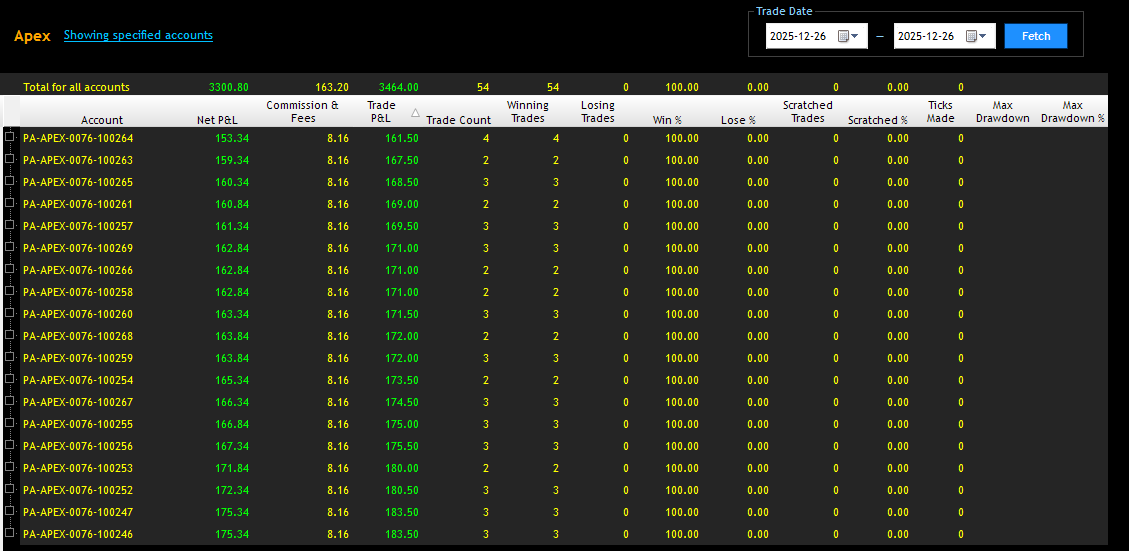The height and width of the screenshot is (551, 1129).
Task: Expand the start date dropdown arrow
Action: [855, 36]
